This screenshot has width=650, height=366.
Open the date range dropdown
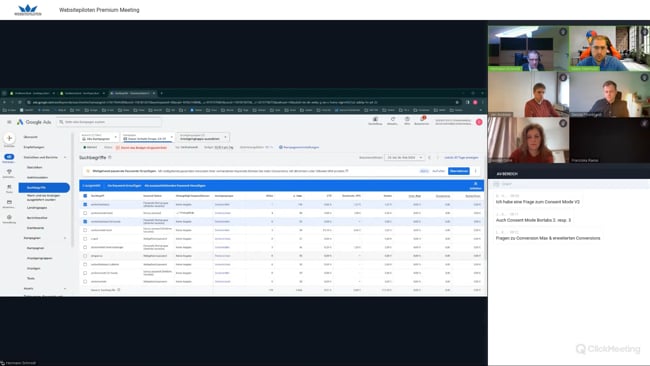pyautogui.click(x=404, y=158)
